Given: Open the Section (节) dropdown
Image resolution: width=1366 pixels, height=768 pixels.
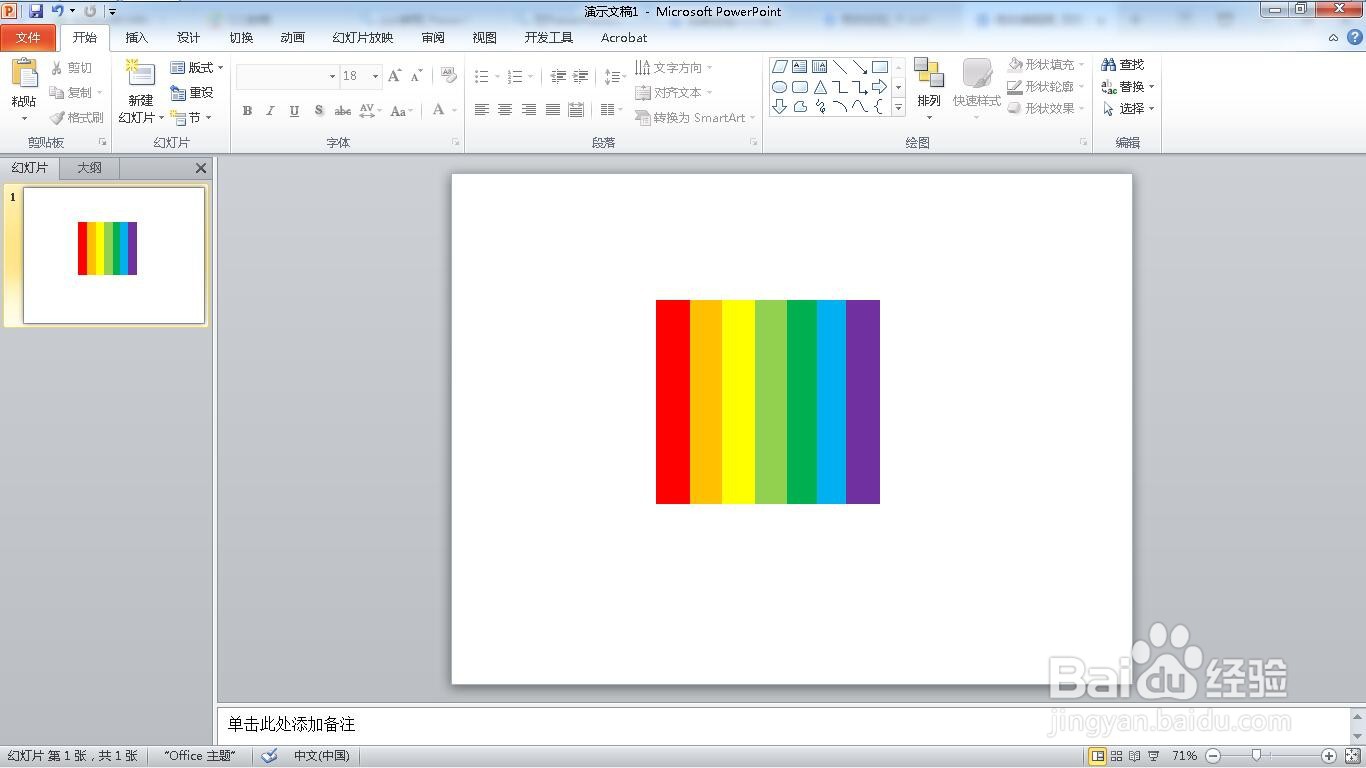Looking at the screenshot, I should pyautogui.click(x=190, y=118).
